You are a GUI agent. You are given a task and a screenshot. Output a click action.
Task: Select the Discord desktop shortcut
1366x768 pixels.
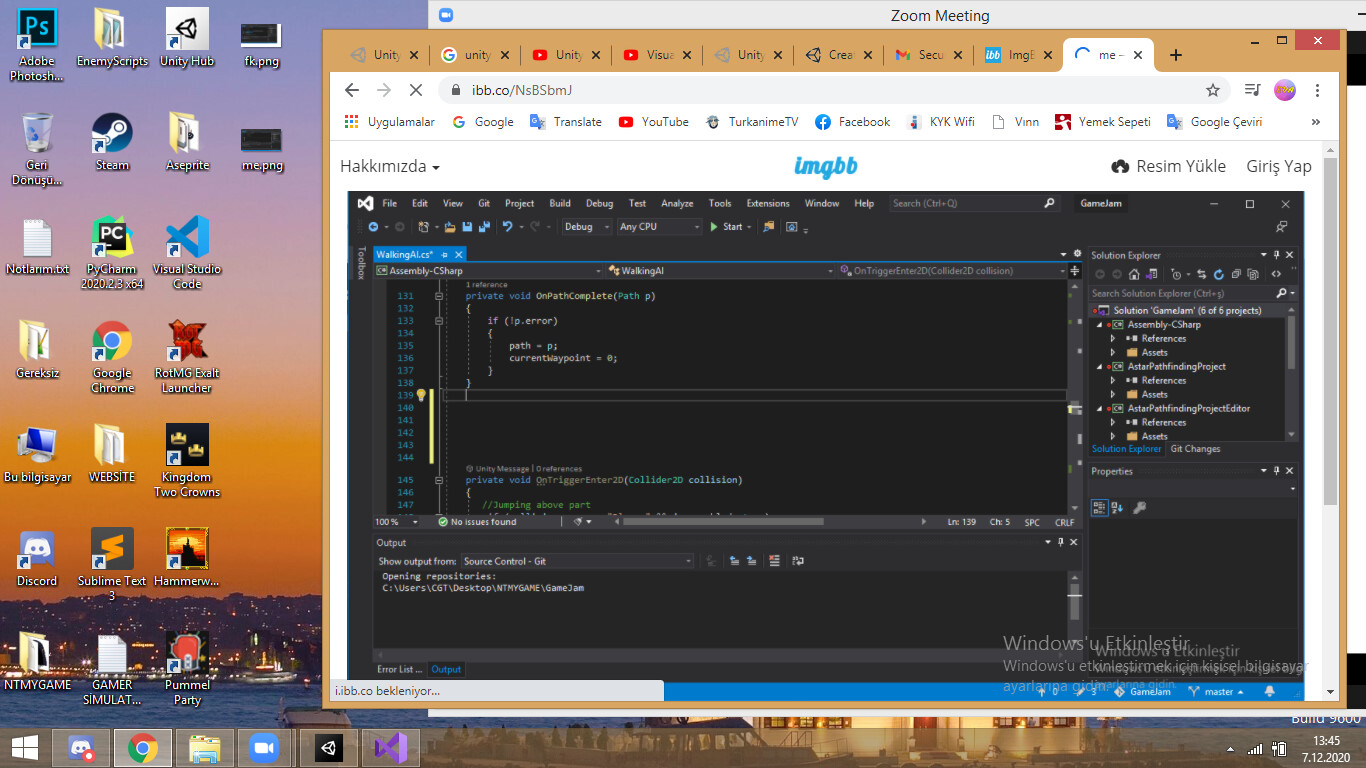(37, 558)
